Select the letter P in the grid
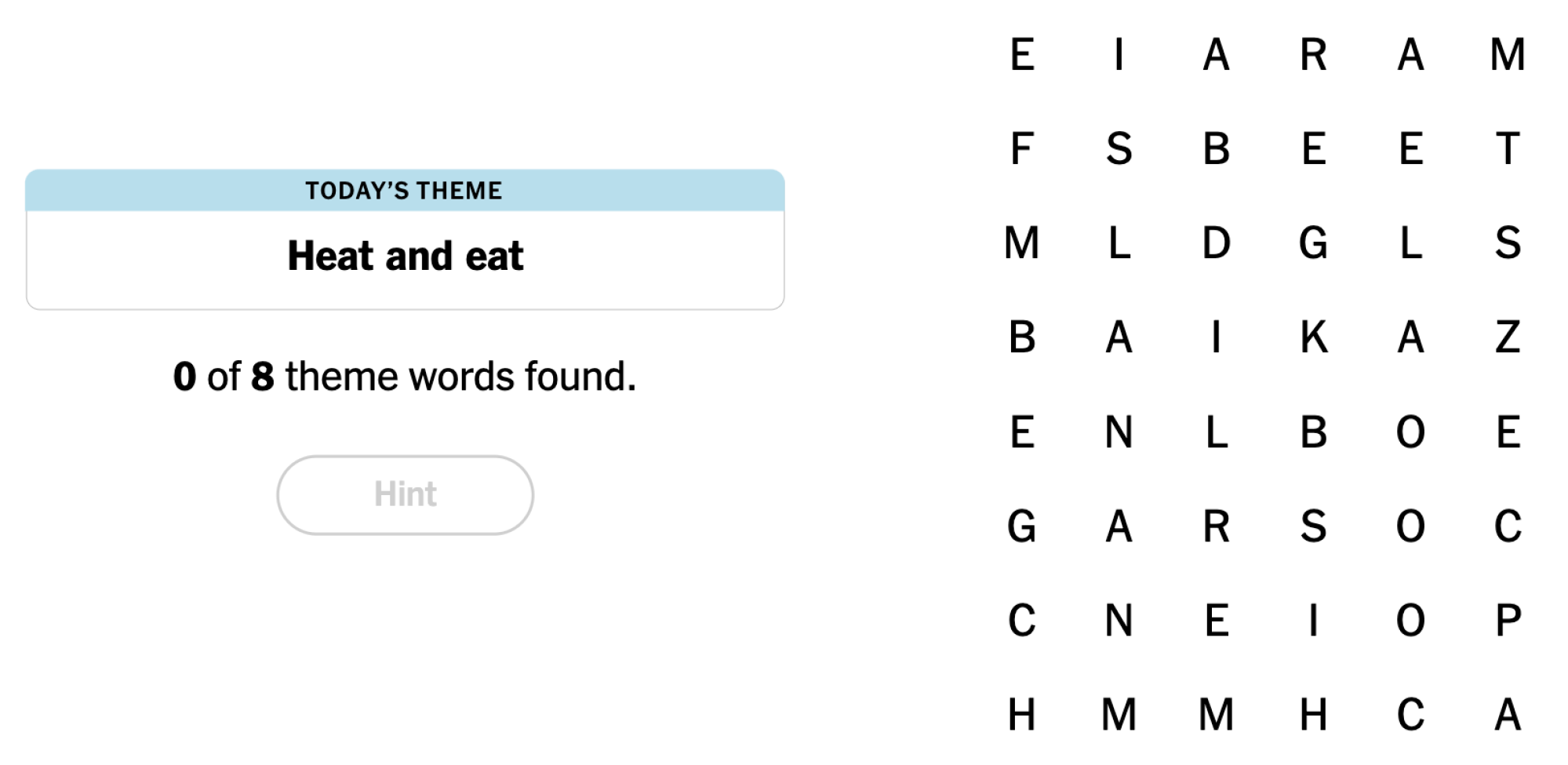 pos(1508,620)
